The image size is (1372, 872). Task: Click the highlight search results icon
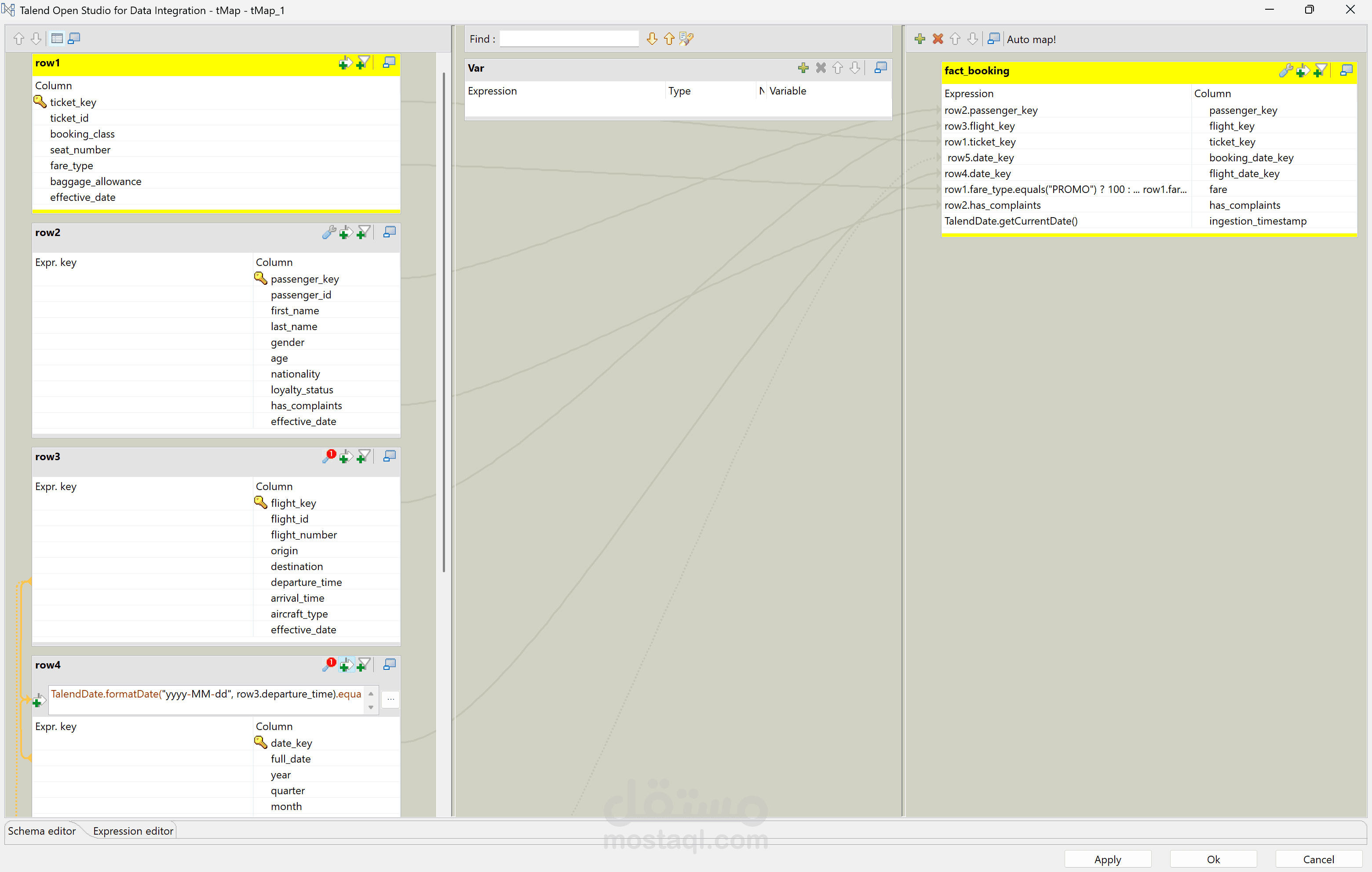(686, 39)
